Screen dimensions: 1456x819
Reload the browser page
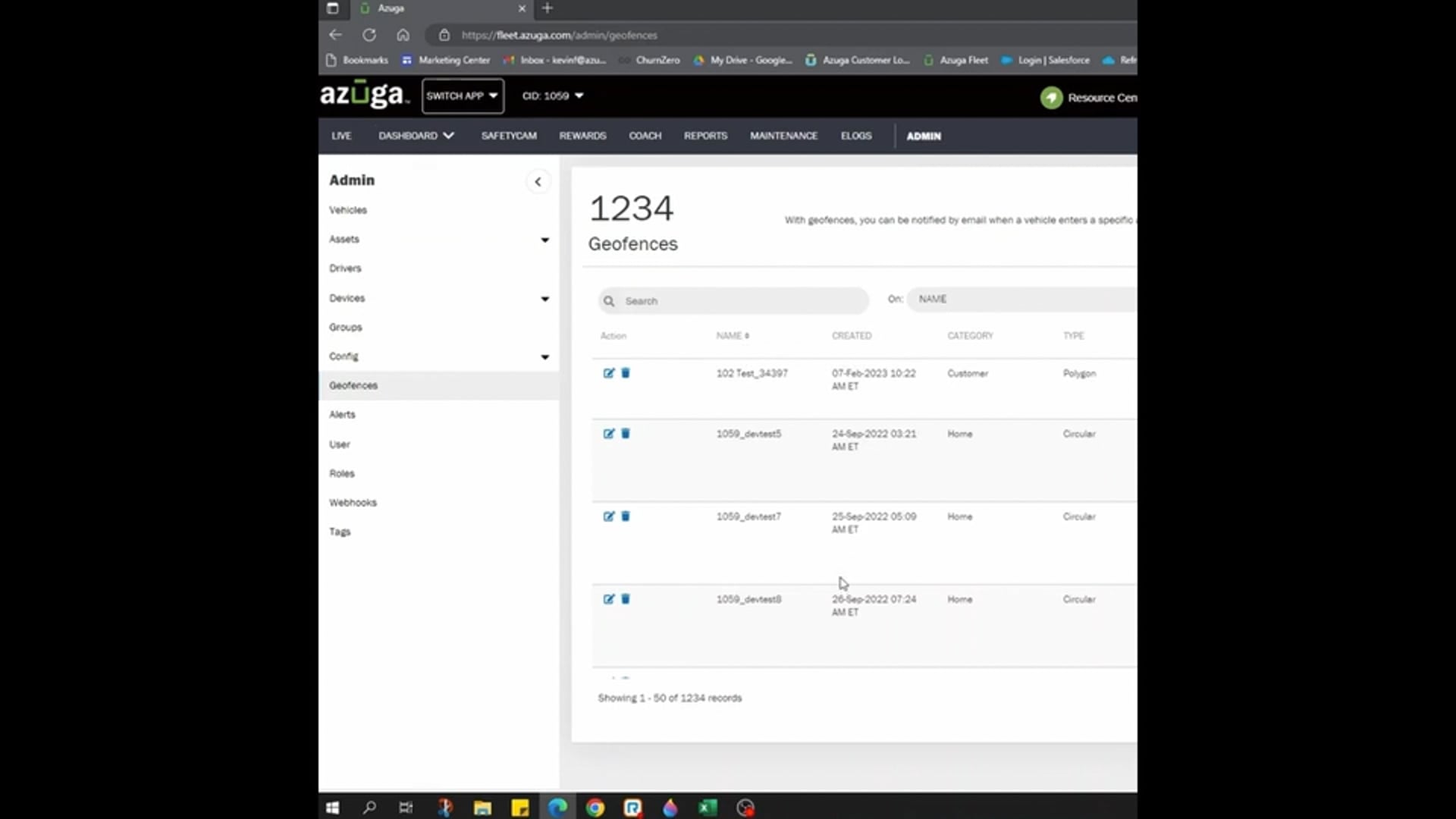(369, 35)
